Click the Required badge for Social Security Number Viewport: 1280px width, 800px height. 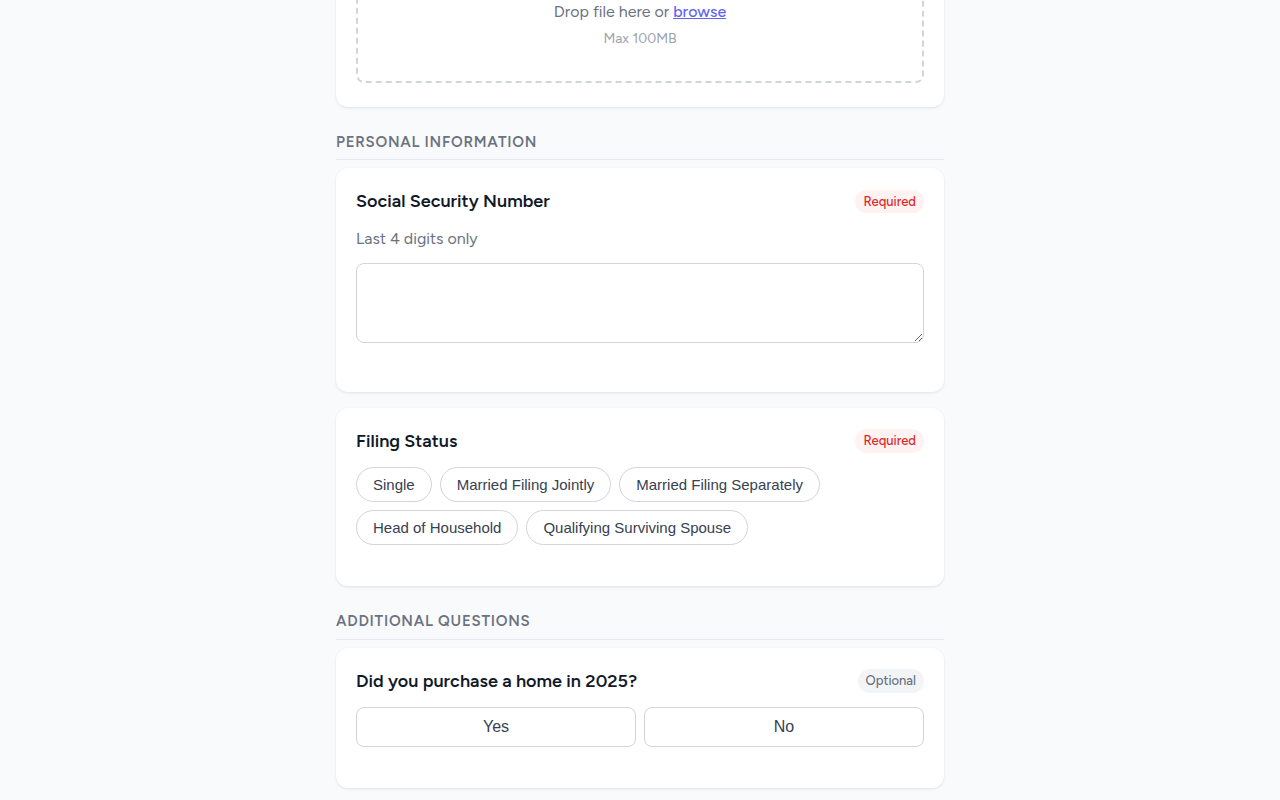[888, 201]
